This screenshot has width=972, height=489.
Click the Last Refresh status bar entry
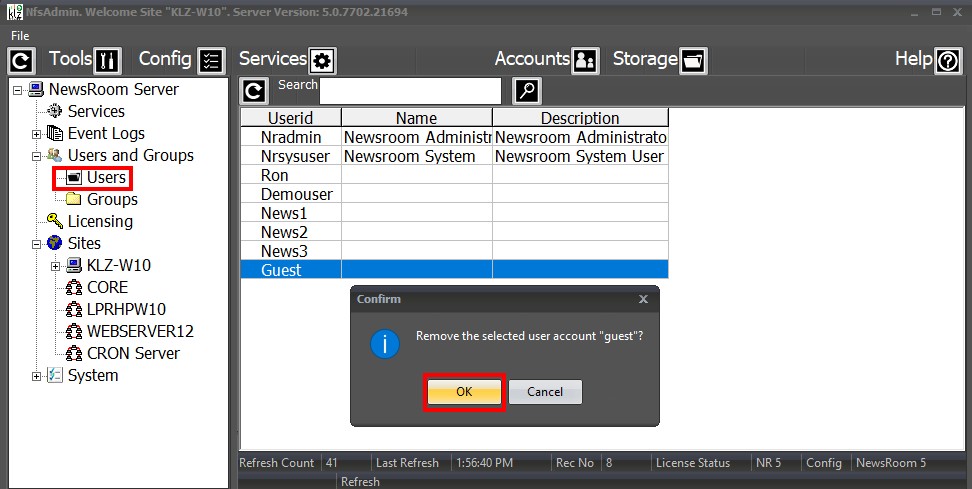pyautogui.click(x=407, y=463)
